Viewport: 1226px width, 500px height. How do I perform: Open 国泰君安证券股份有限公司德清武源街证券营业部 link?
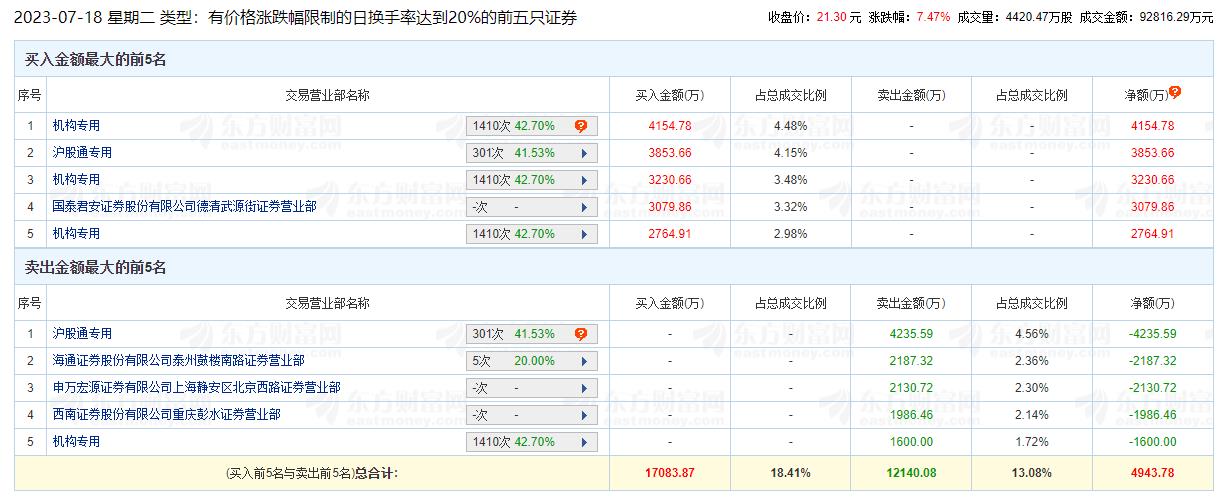pos(184,206)
